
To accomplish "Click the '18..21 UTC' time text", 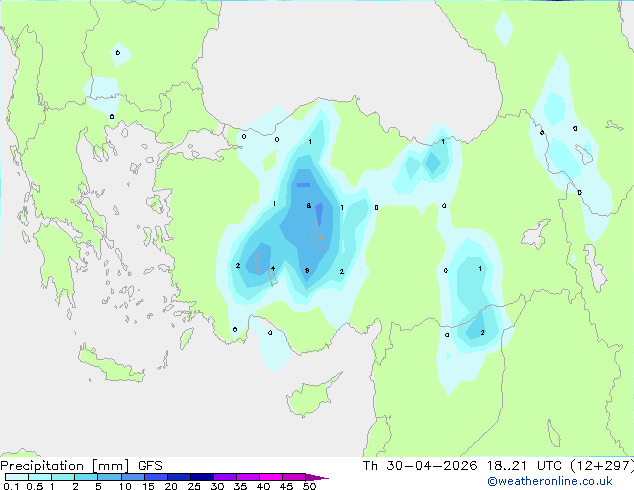I will tap(524, 466).
